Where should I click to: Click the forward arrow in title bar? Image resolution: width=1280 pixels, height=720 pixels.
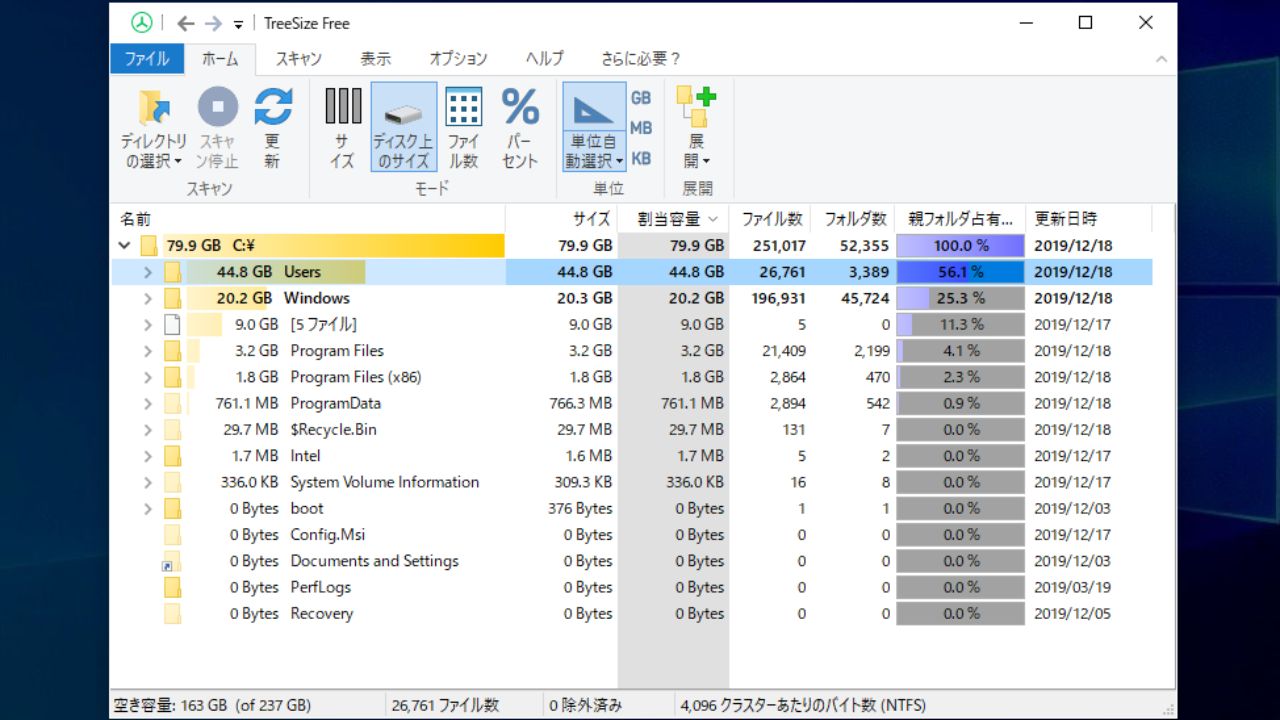click(212, 23)
